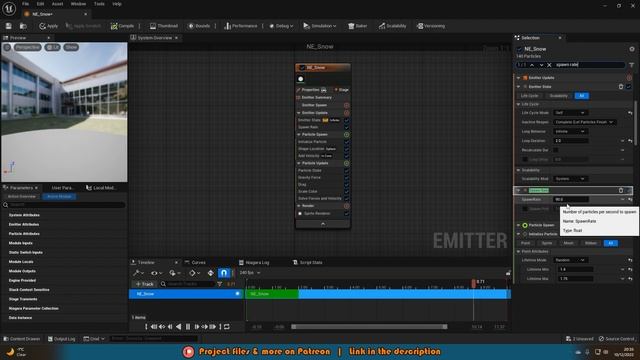Click the Lit view mode button in the preview

click(53, 47)
